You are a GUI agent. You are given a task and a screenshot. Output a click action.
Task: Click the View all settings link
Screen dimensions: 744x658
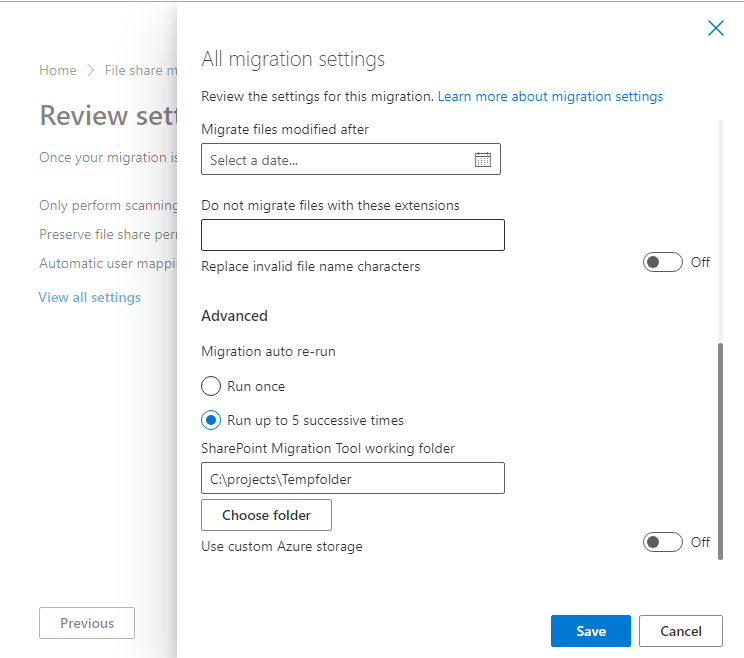tap(90, 297)
